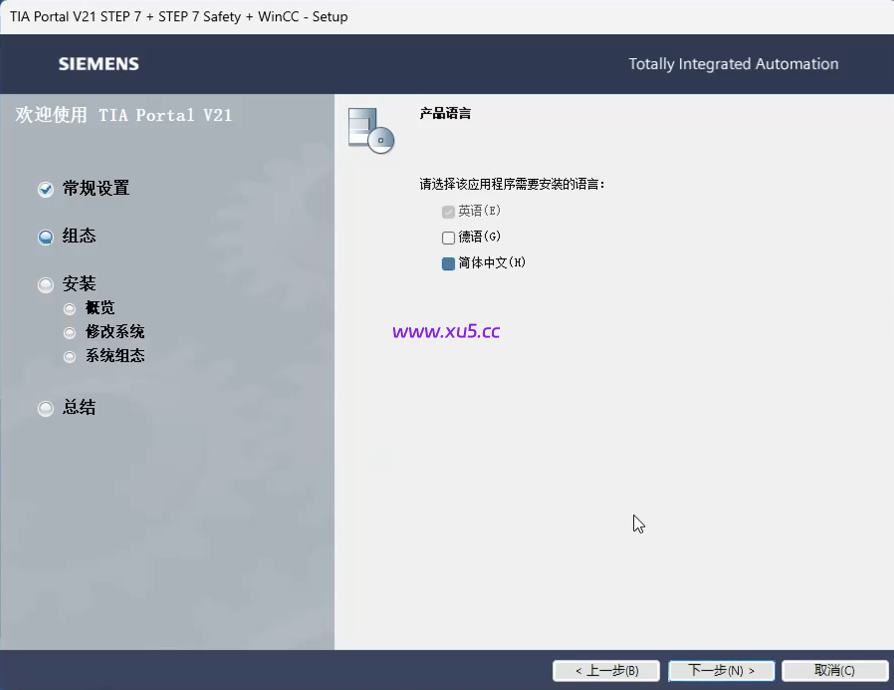Click the circle icon beside 总结
Image resolution: width=894 pixels, height=690 pixels.
(45, 408)
